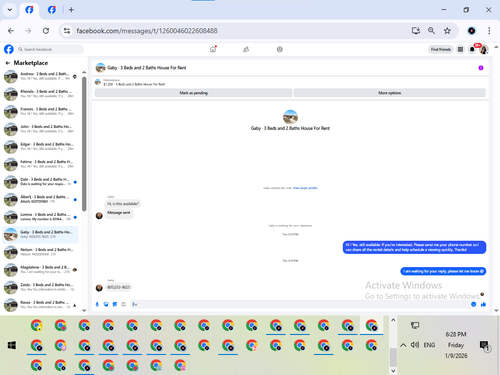Open Magdalena's conversation in the list
500x375 pixels.
[40, 270]
